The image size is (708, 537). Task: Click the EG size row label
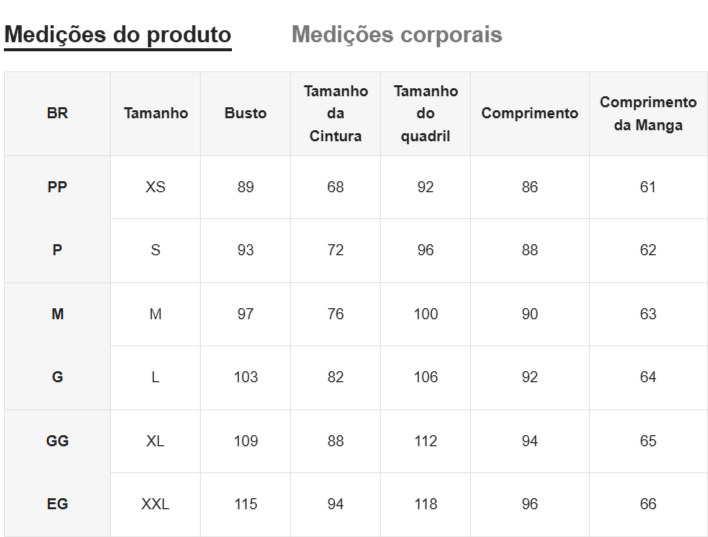(x=57, y=504)
